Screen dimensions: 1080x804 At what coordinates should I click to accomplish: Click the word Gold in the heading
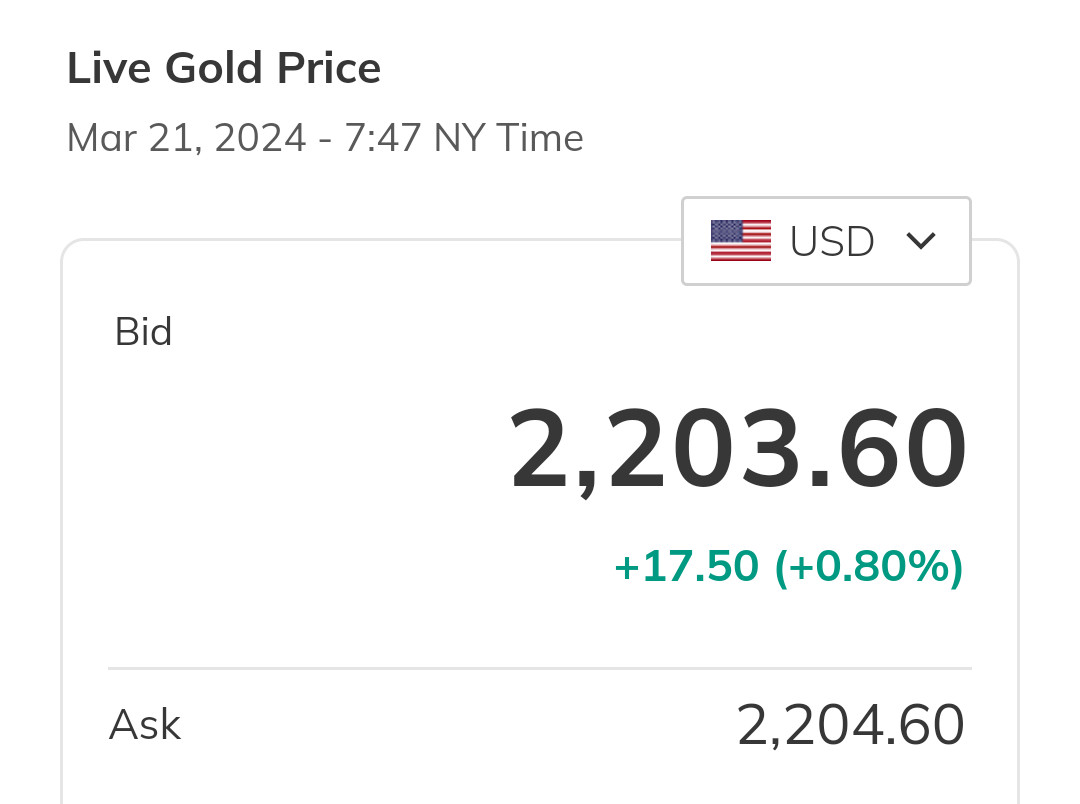[216, 69]
